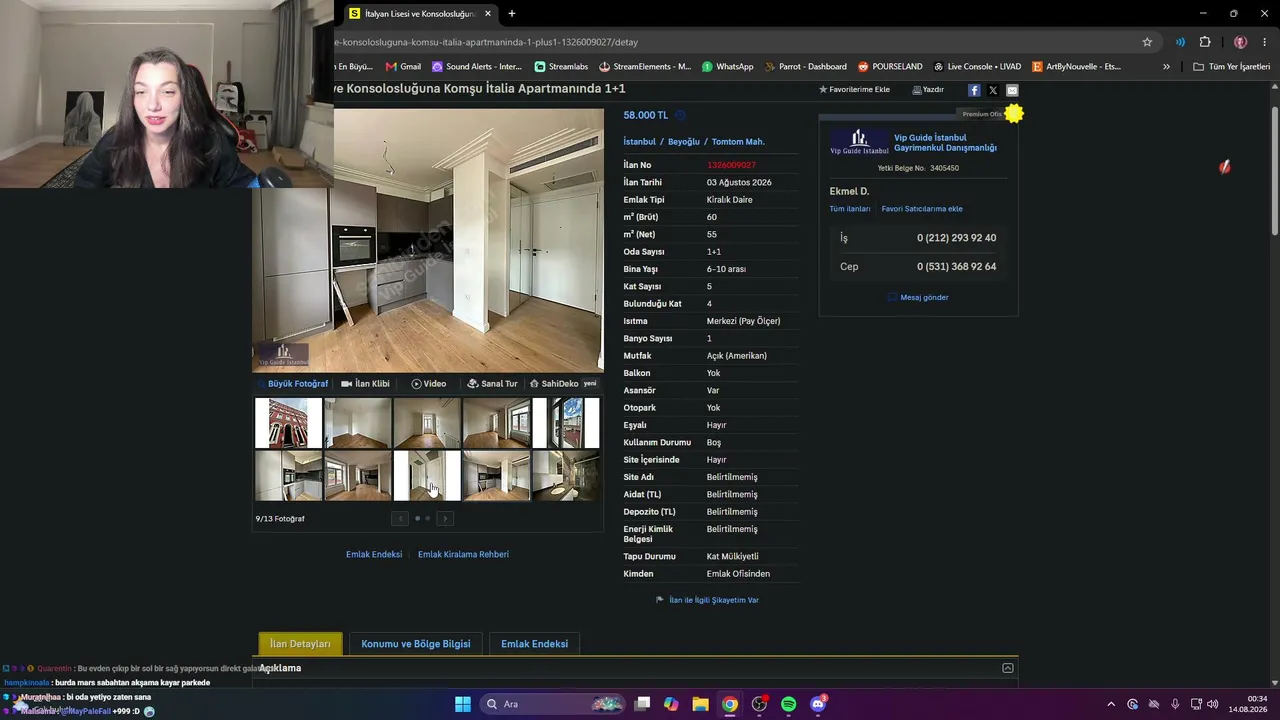This screenshot has width=1280, height=720.
Task: Report listing via İlan ile İlgili Şikayetim Var
Action: 707,600
